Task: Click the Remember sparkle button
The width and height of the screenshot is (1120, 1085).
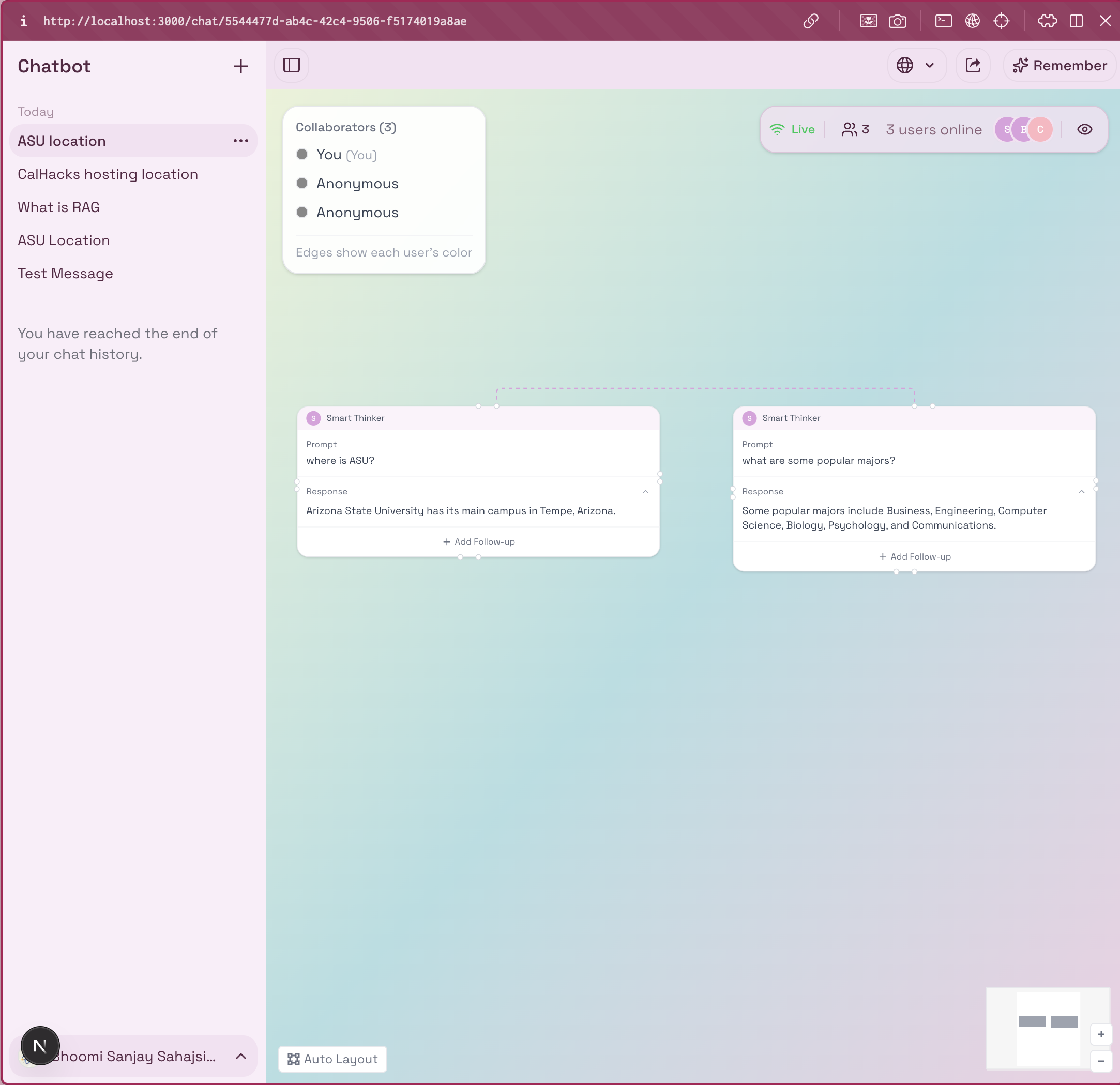Action: tap(1060, 65)
